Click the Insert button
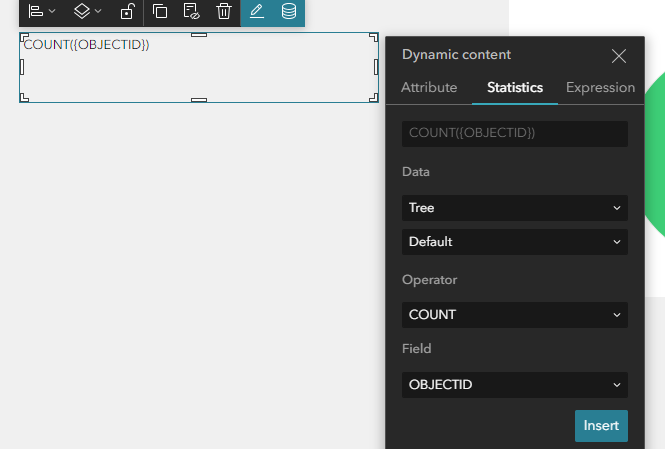665x449 pixels. pyautogui.click(x=601, y=426)
